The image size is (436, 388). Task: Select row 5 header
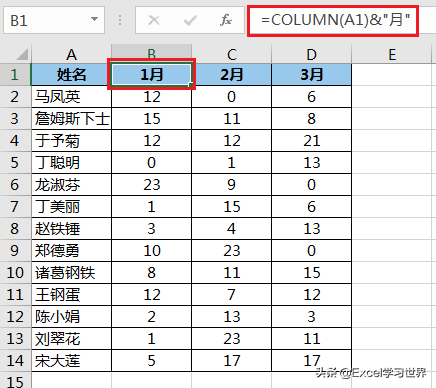[15, 163]
